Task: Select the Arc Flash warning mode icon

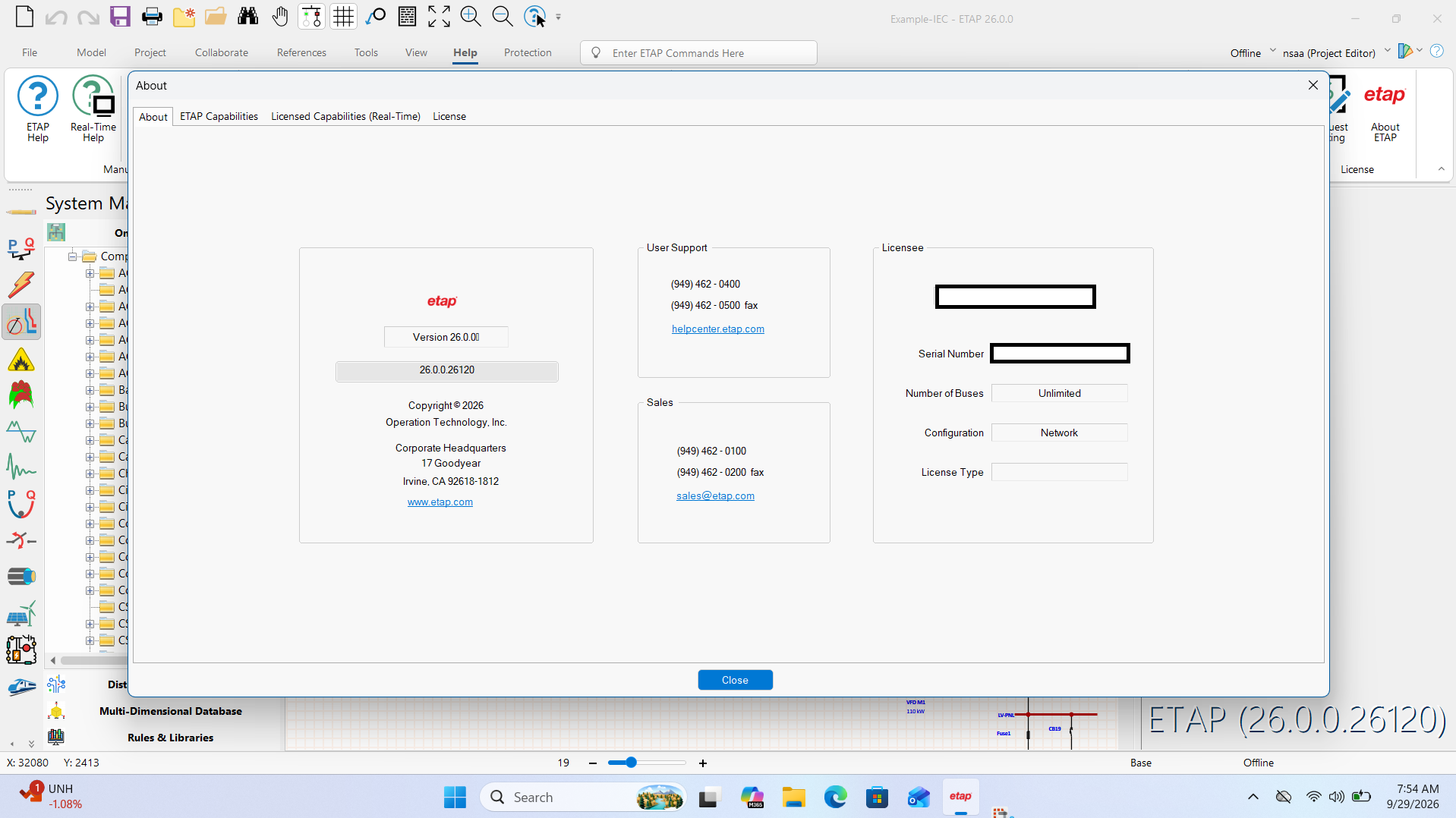Action: pyautogui.click(x=21, y=360)
